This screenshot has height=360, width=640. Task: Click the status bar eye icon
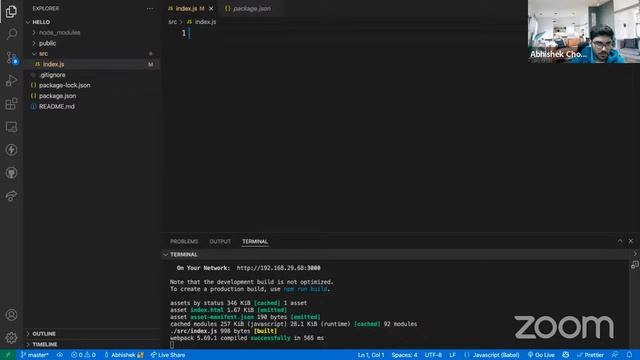(x=60, y=355)
